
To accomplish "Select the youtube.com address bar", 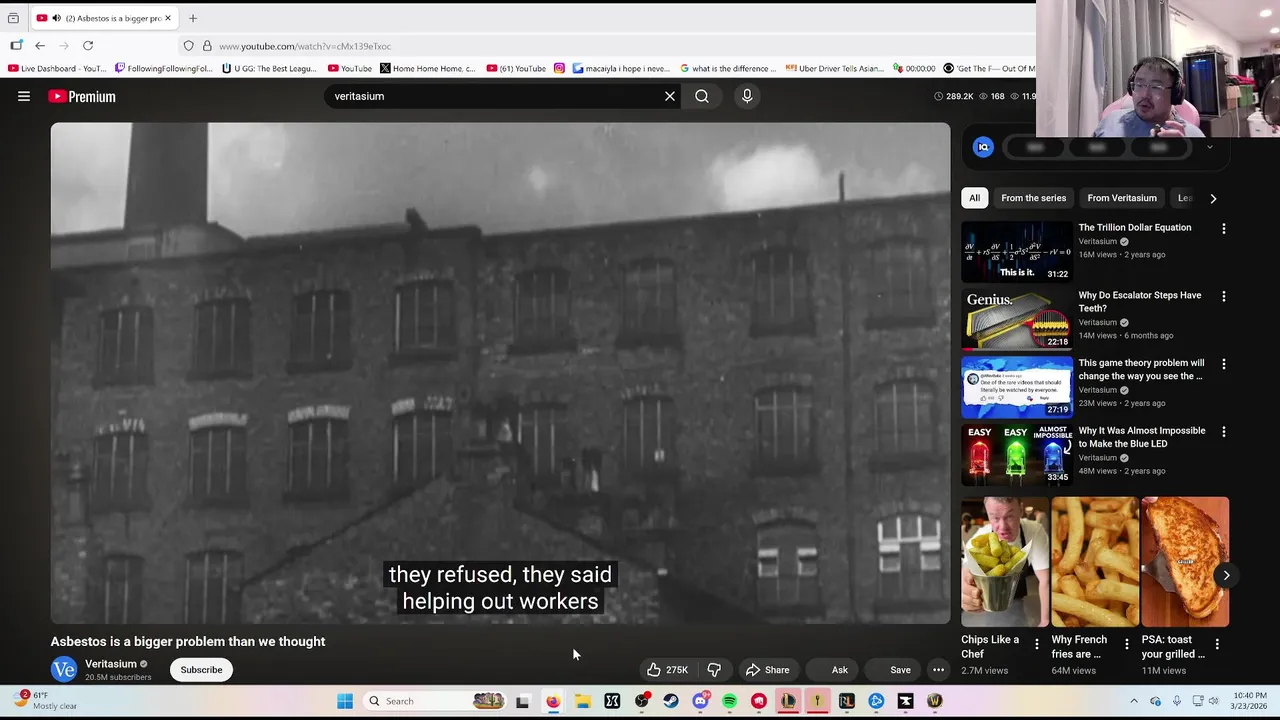I will click(600, 46).
